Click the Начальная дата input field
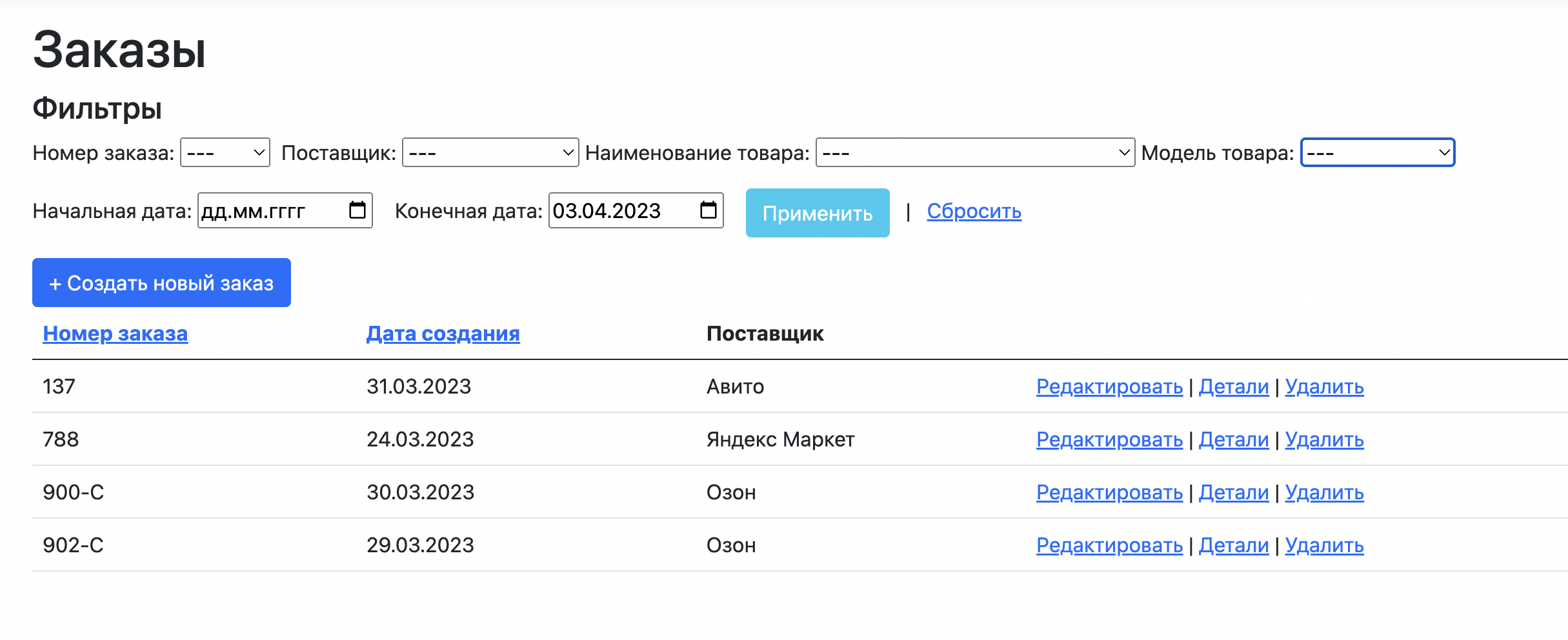This screenshot has width=1568, height=640. 271,210
